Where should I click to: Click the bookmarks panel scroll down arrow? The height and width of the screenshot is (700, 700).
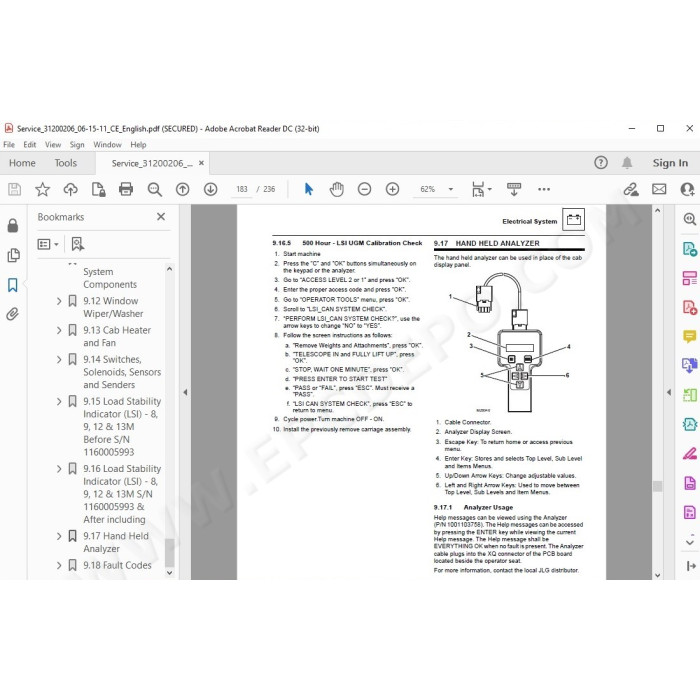click(169, 572)
